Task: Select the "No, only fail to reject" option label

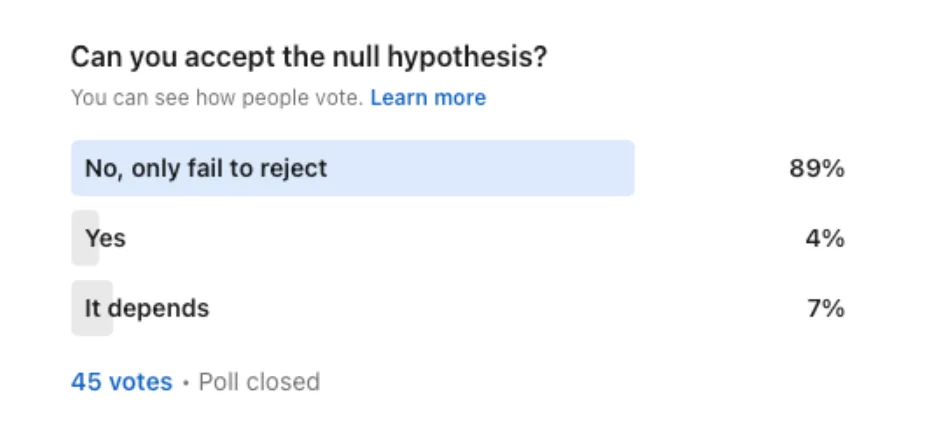Action: tap(206, 168)
